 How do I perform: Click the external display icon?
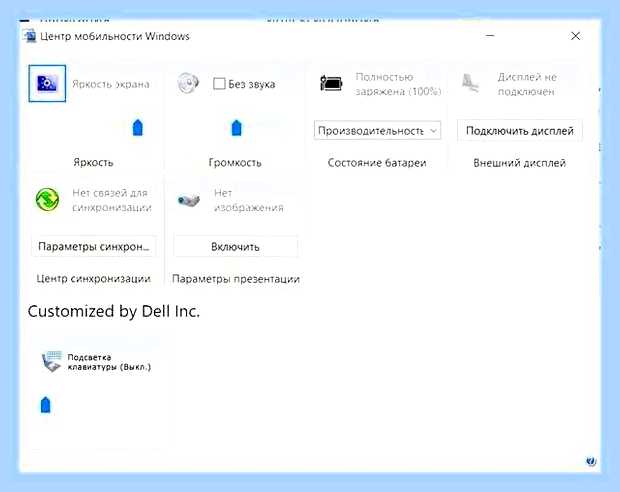tap(470, 83)
